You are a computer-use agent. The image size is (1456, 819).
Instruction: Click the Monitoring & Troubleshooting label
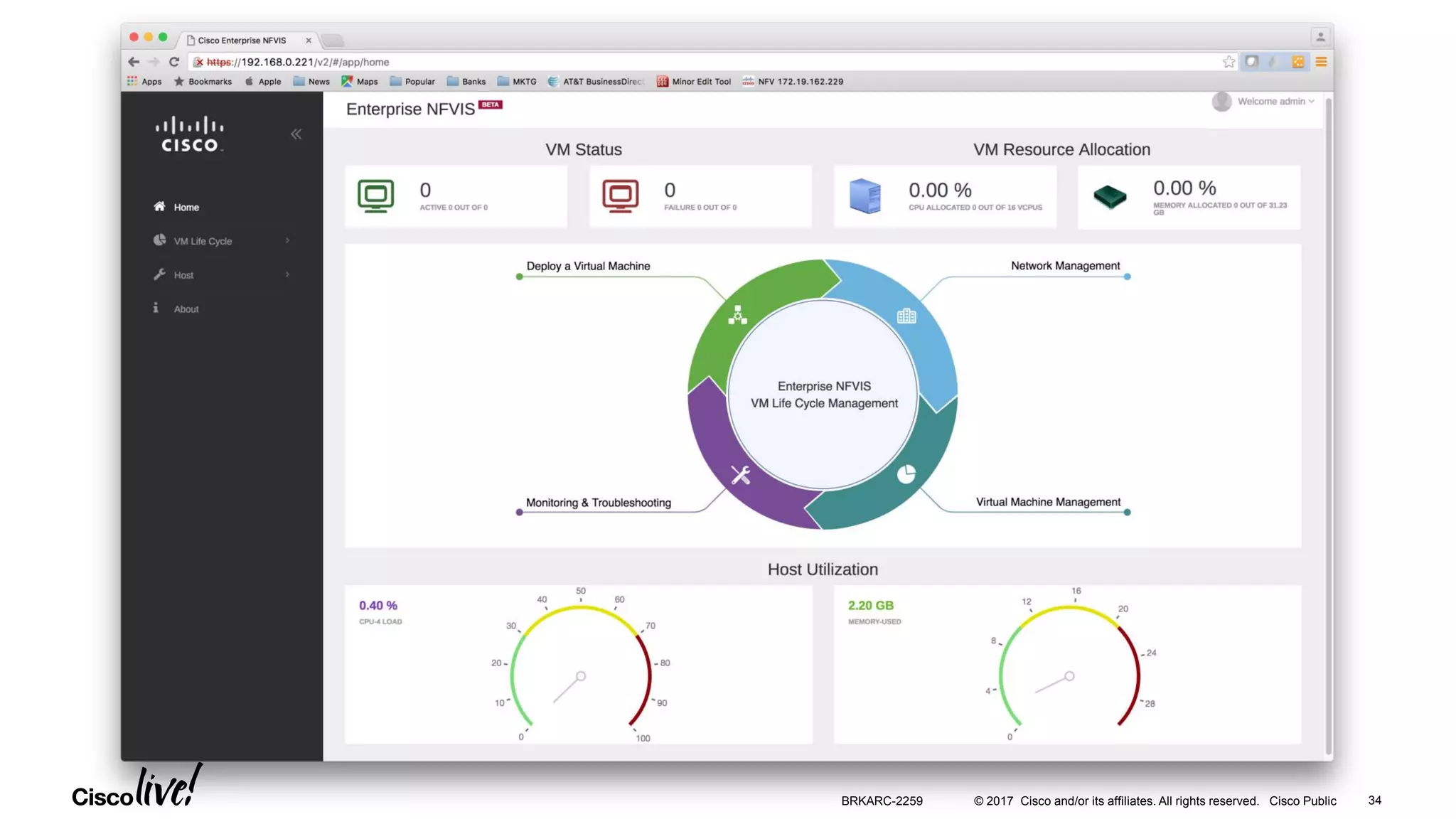click(x=598, y=503)
